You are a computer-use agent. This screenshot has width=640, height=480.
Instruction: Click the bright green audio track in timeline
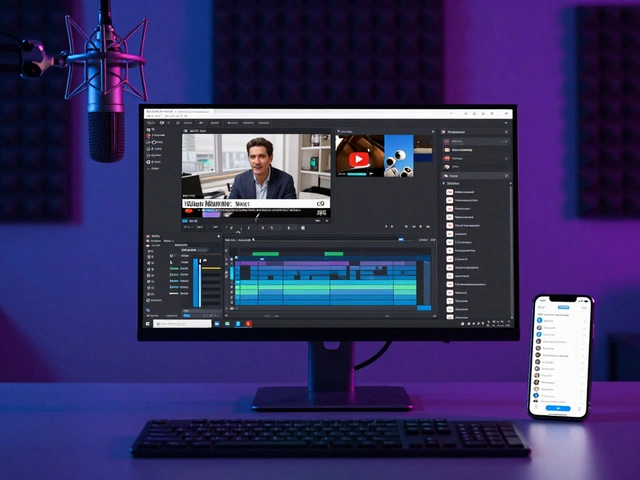click(326, 287)
